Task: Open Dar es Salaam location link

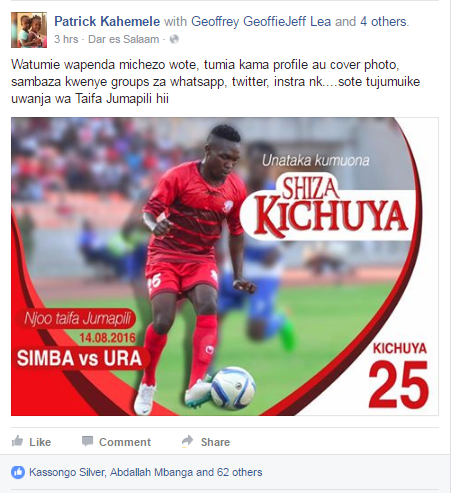Action: click(123, 39)
